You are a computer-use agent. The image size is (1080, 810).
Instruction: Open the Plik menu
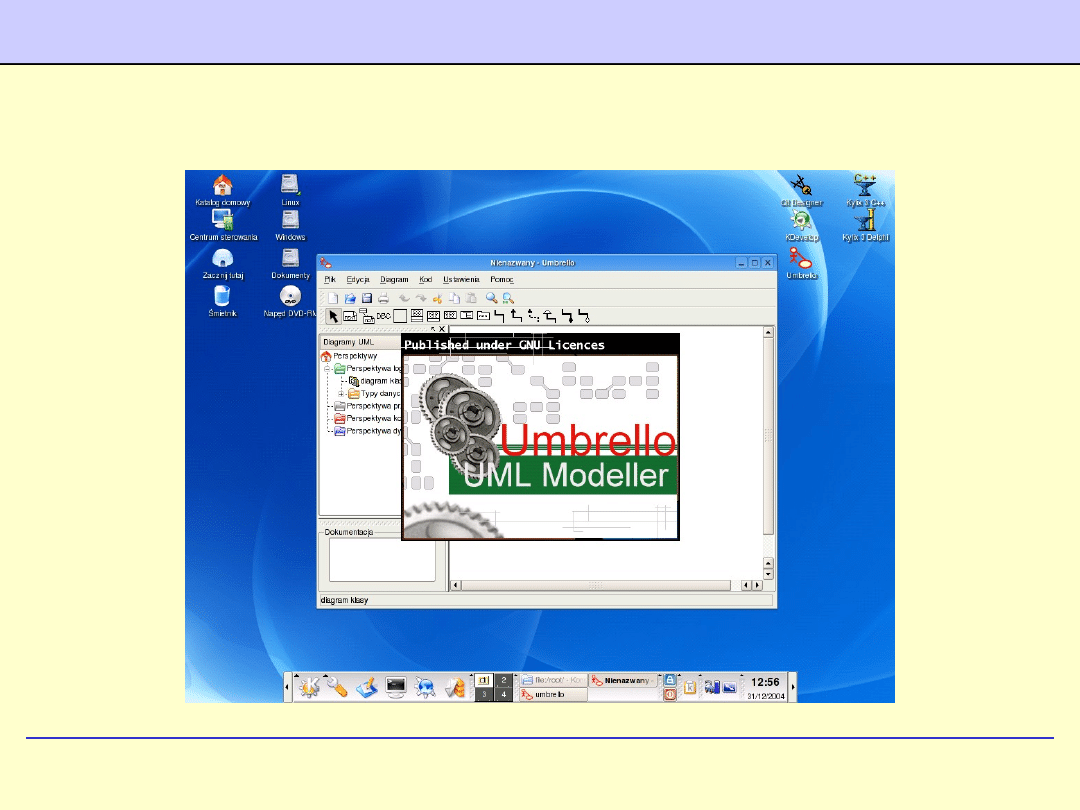tap(330, 280)
